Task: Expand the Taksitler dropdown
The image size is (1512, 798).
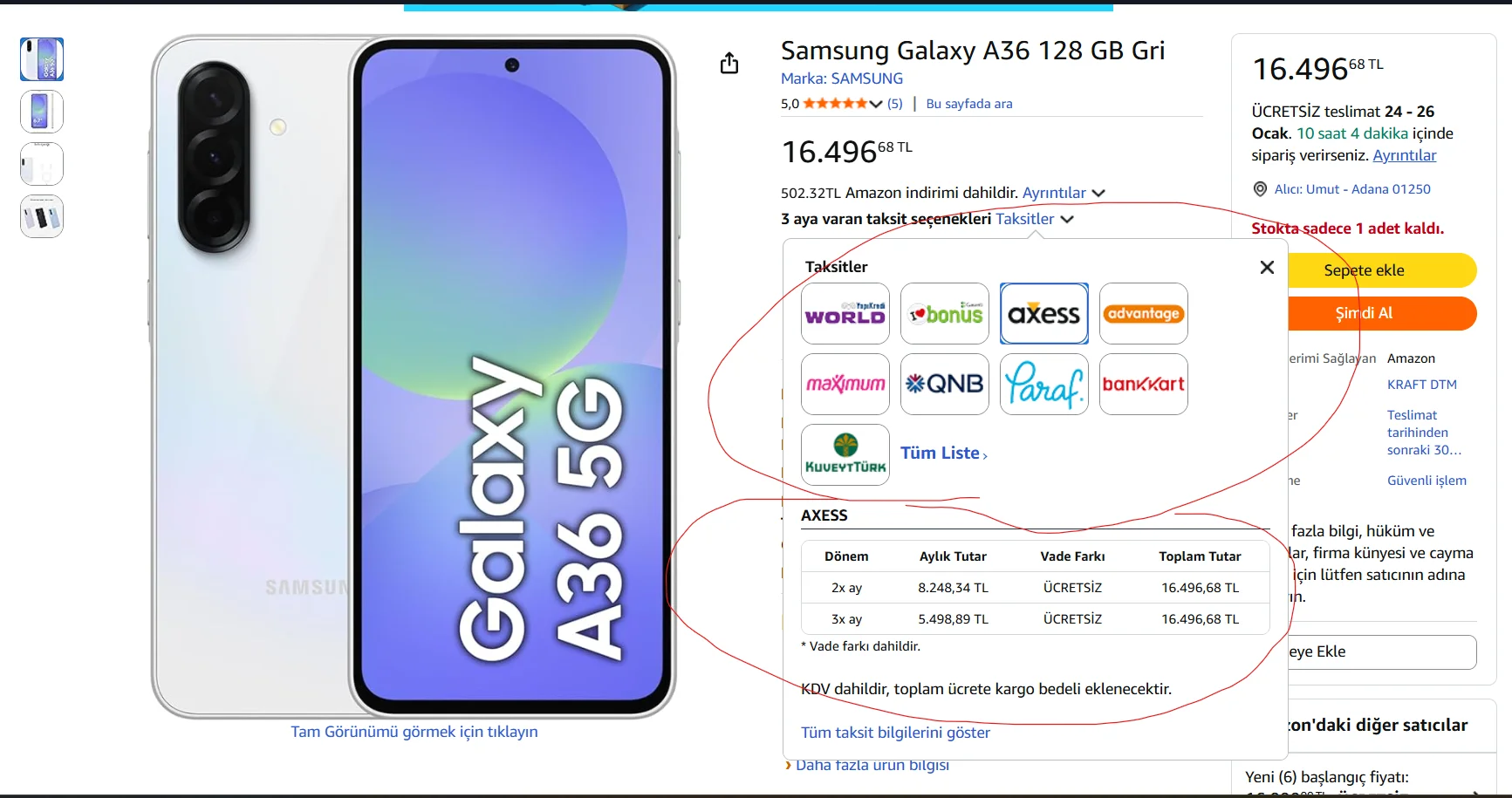Action: (x=1035, y=219)
